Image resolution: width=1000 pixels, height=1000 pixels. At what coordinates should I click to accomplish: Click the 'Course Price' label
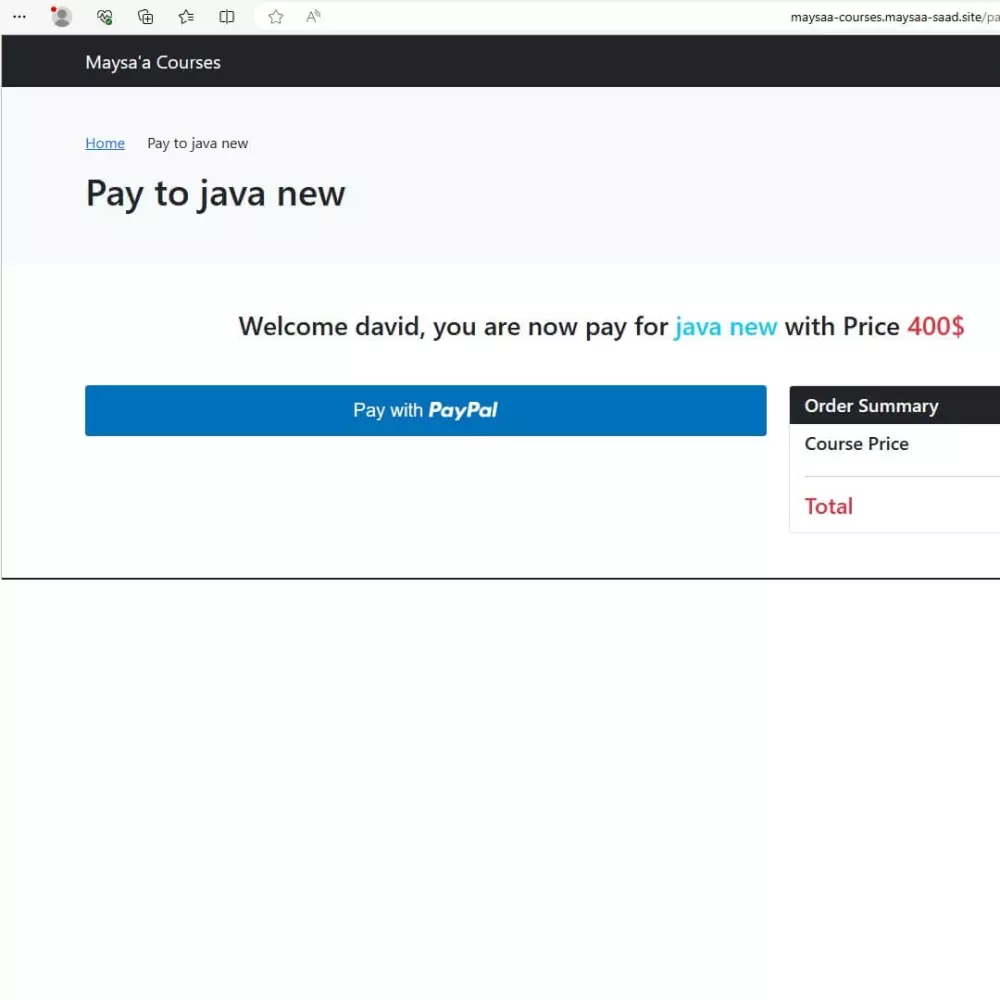857,444
